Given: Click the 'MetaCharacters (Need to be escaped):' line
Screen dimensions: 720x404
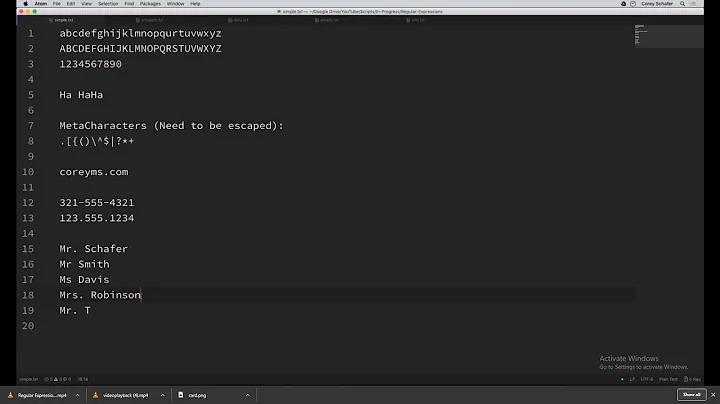Looking at the screenshot, I should pyautogui.click(x=171, y=126).
